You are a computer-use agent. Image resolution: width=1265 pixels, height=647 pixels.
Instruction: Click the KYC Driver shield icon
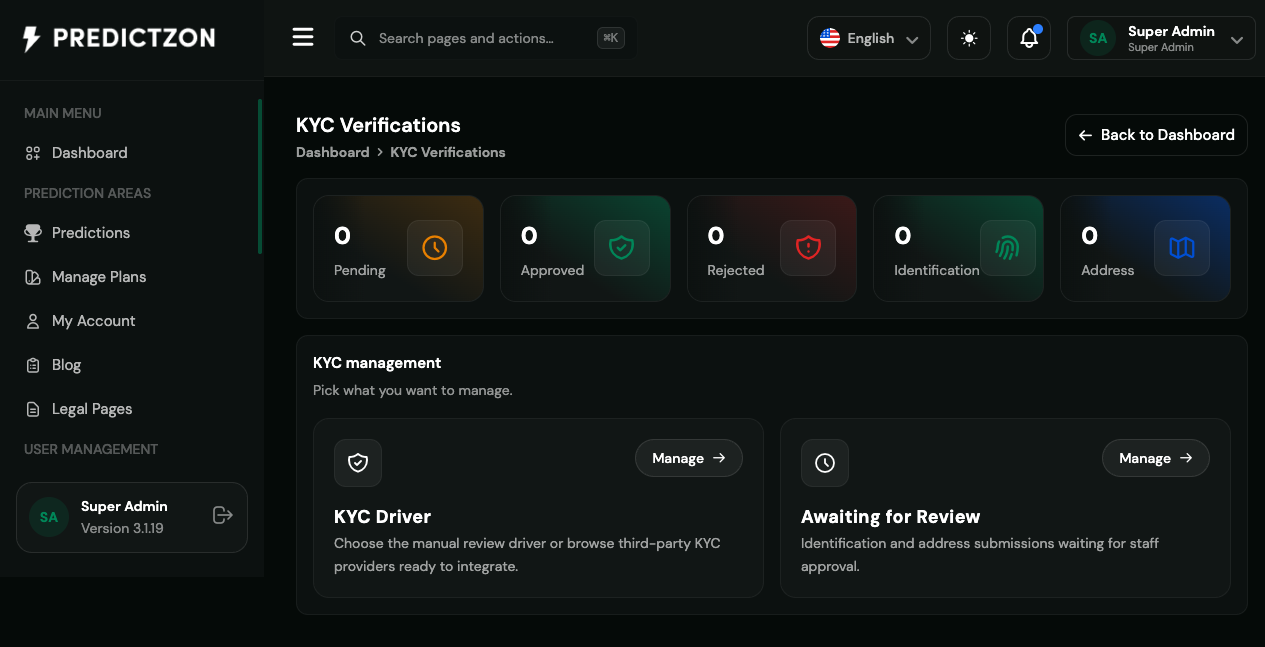(x=358, y=463)
